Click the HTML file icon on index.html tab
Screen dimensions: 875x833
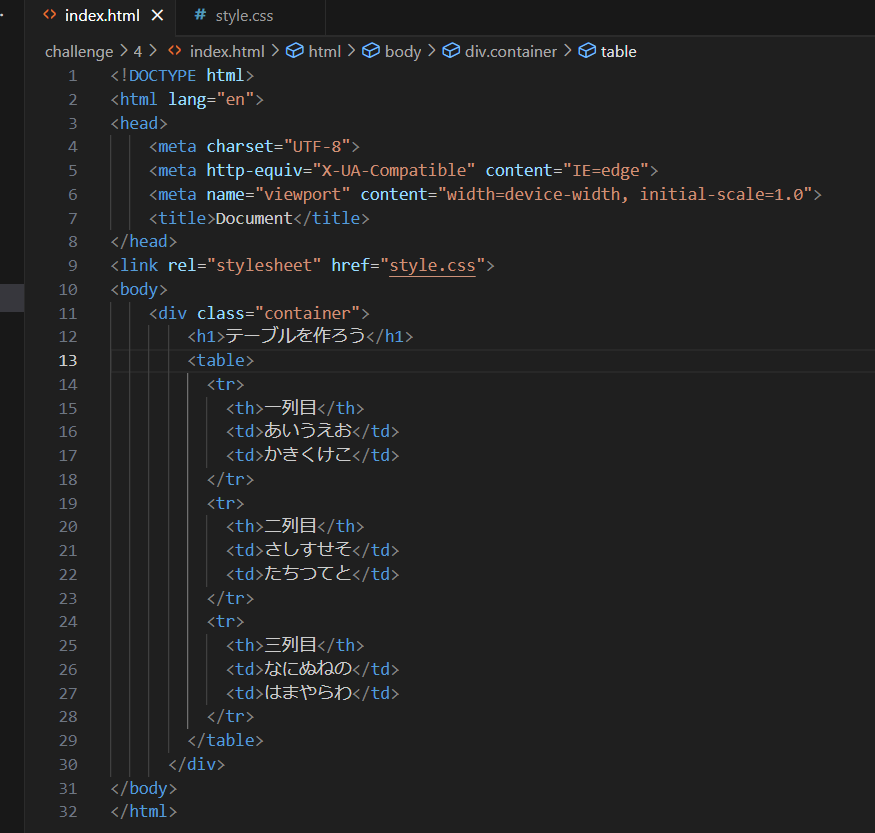pyautogui.click(x=49, y=15)
